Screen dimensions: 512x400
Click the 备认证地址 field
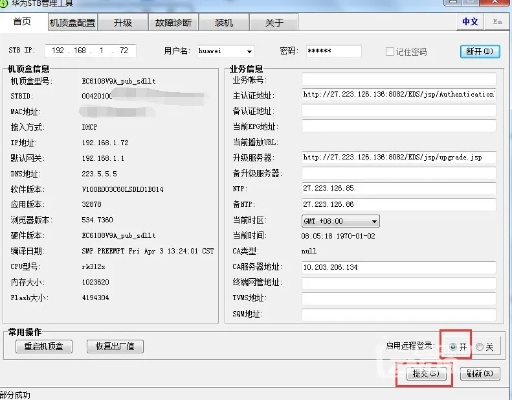(399, 110)
